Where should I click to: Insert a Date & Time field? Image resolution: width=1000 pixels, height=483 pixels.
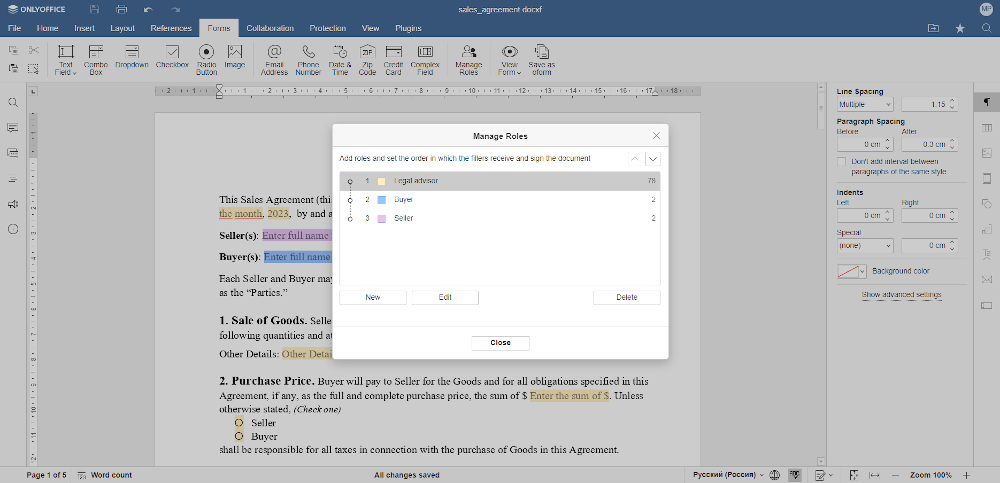coord(340,54)
